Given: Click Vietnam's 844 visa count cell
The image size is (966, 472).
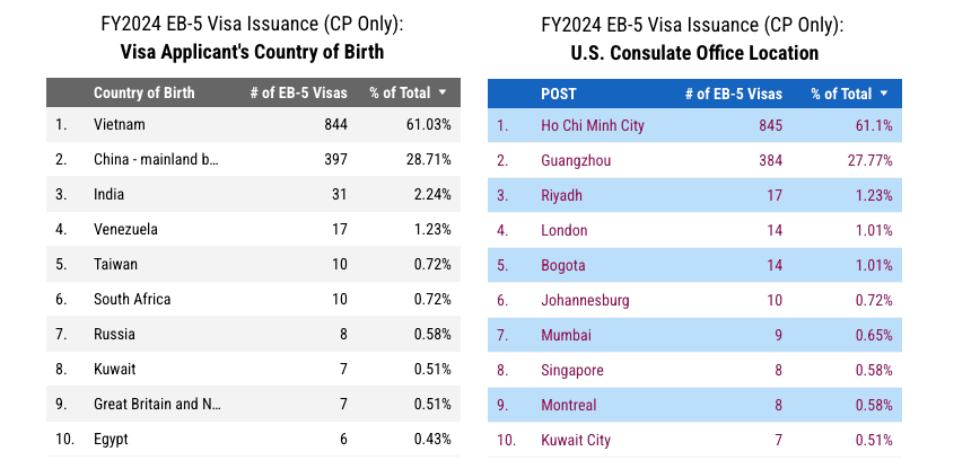Looking at the screenshot, I should click(334, 125).
